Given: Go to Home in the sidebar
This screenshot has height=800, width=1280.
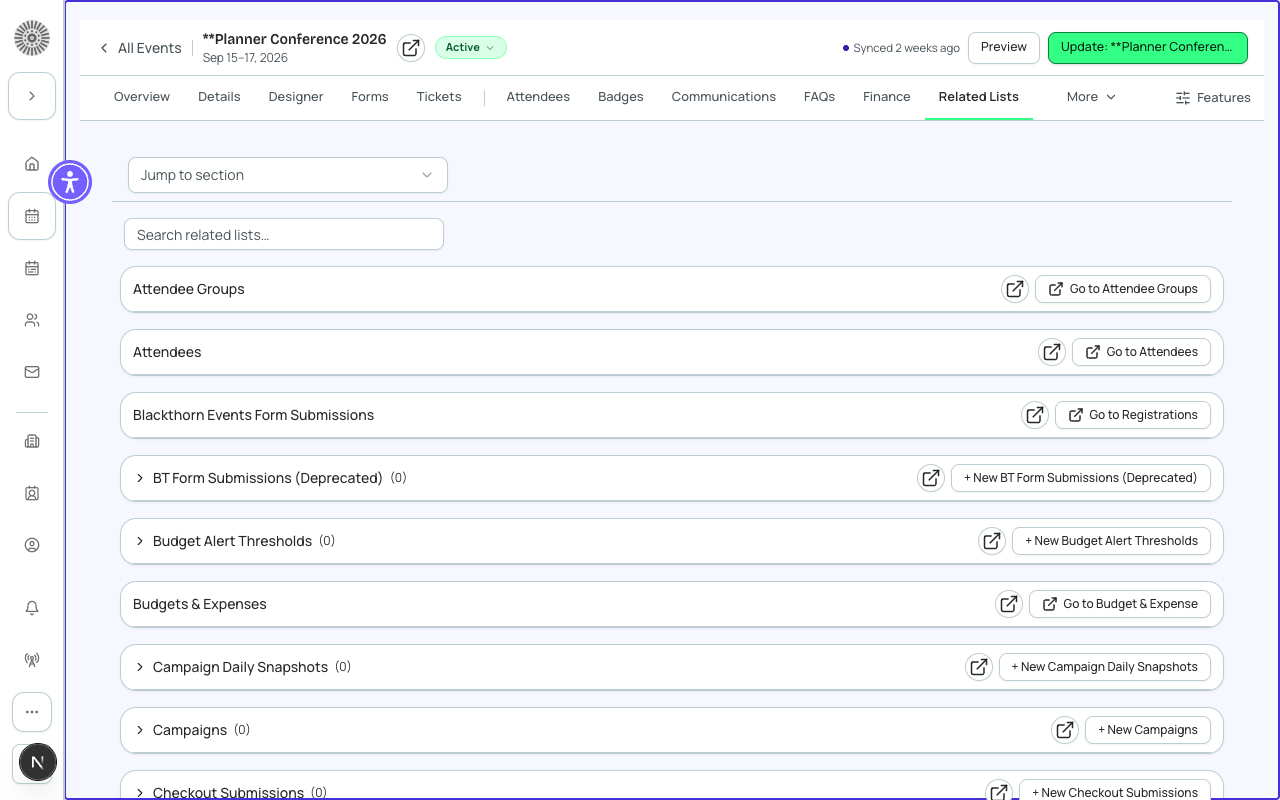Looking at the screenshot, I should 32,164.
